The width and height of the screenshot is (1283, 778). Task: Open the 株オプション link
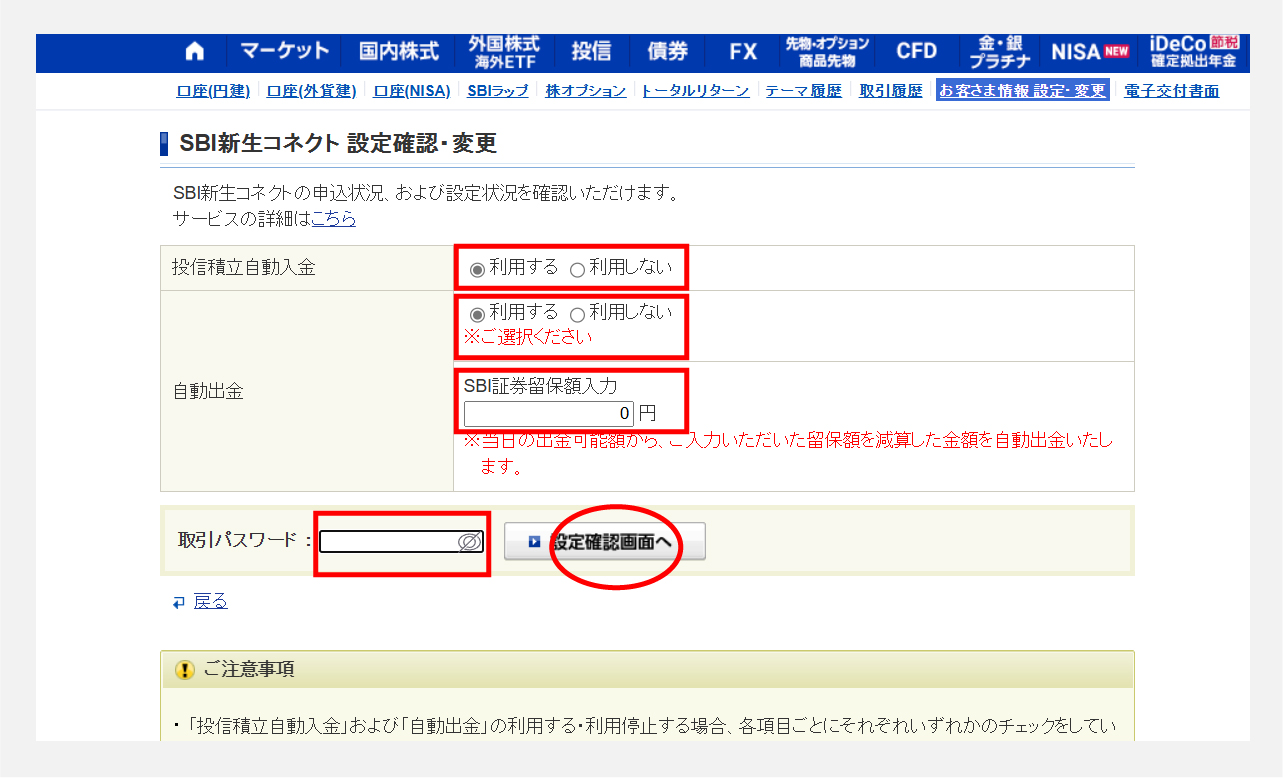(x=586, y=91)
